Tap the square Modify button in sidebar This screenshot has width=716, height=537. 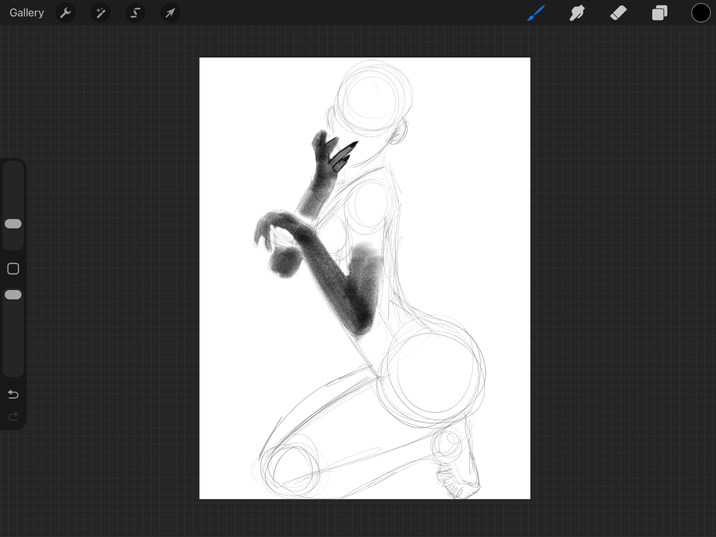13,269
